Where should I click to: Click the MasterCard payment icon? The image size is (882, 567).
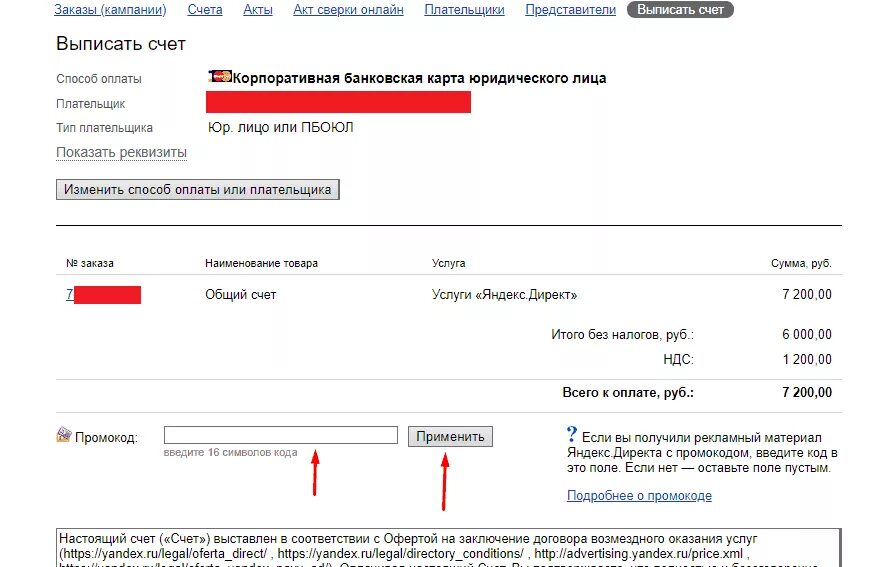point(219,76)
